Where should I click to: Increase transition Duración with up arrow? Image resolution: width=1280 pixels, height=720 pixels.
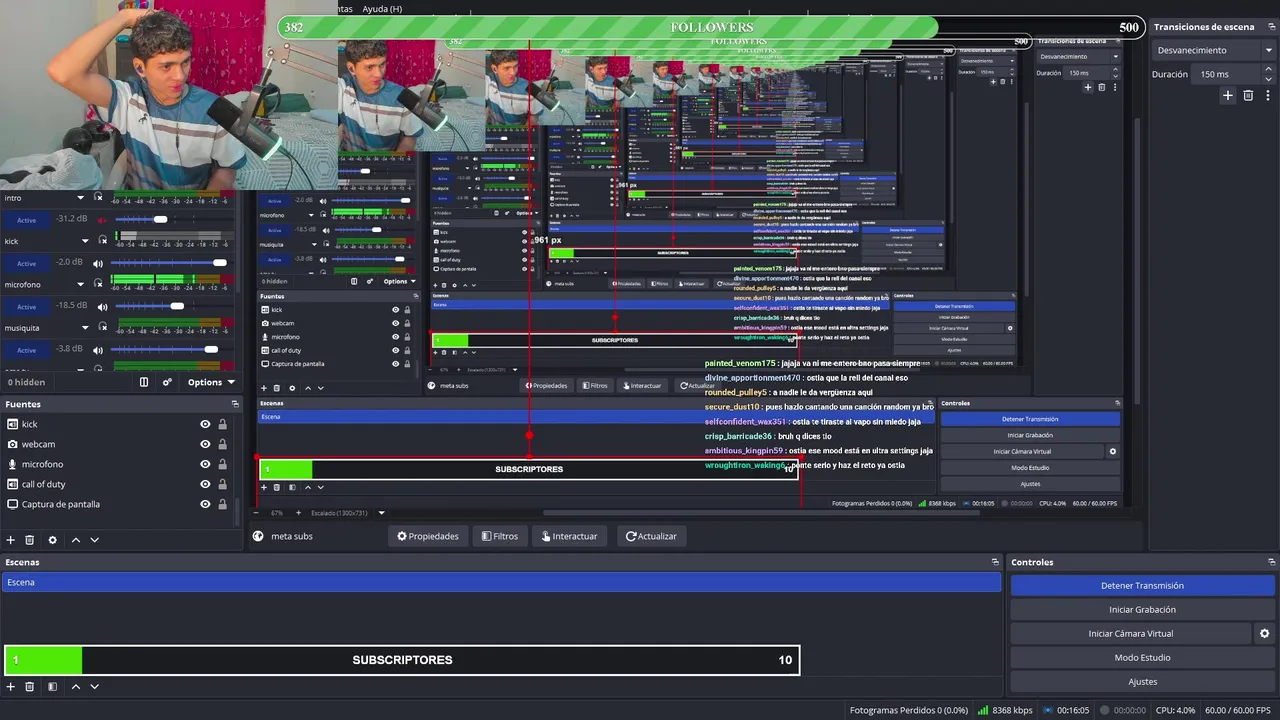(1271, 70)
